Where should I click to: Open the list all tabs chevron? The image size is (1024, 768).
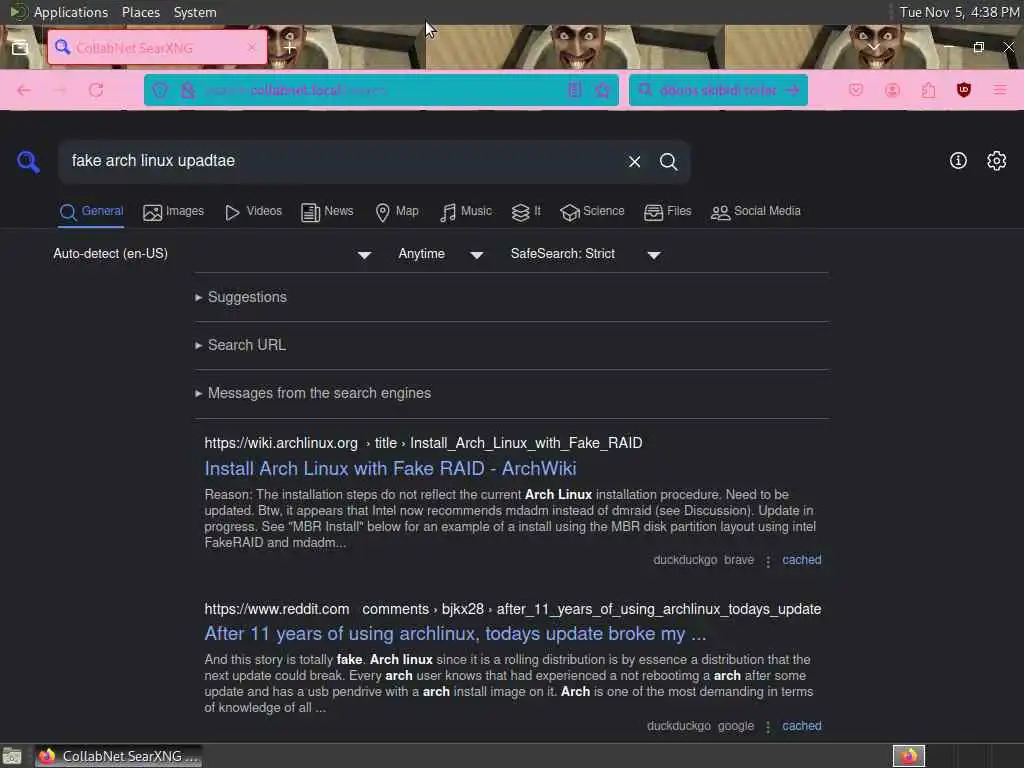click(872, 48)
